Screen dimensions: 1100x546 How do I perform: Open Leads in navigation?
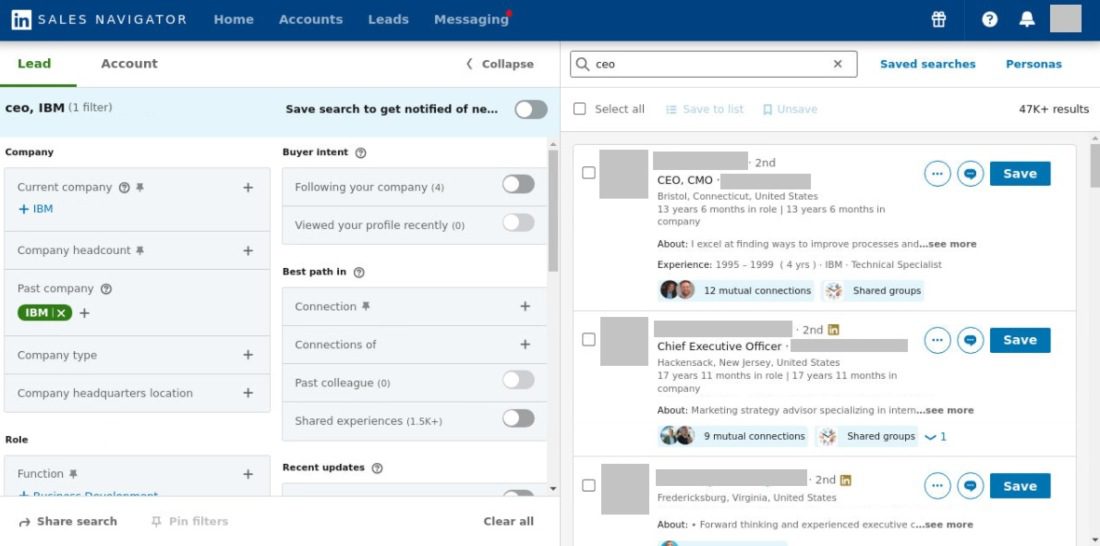pyautogui.click(x=388, y=20)
